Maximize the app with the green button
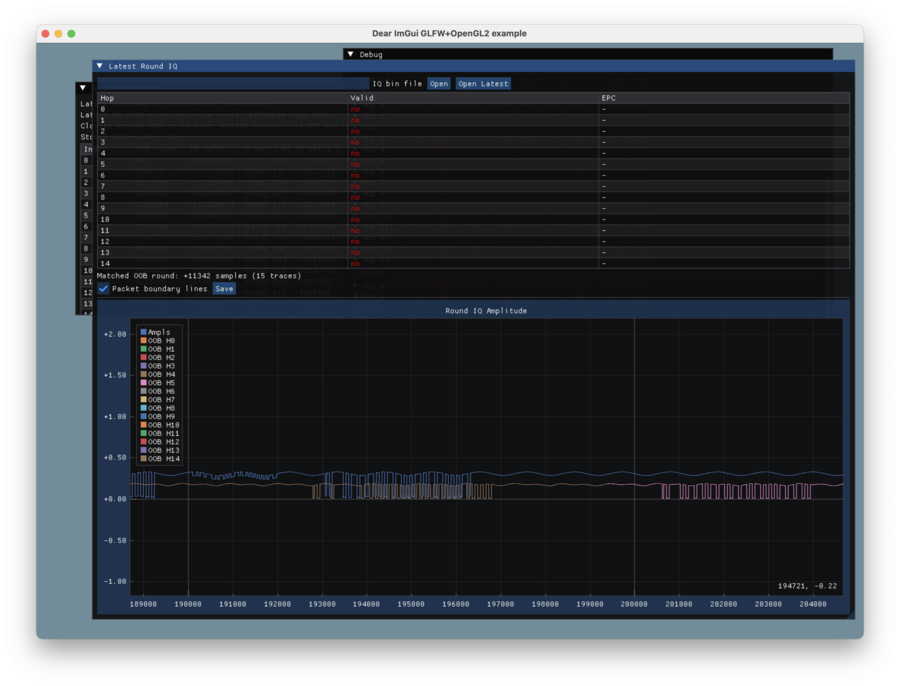The width and height of the screenshot is (900, 686). click(71, 34)
